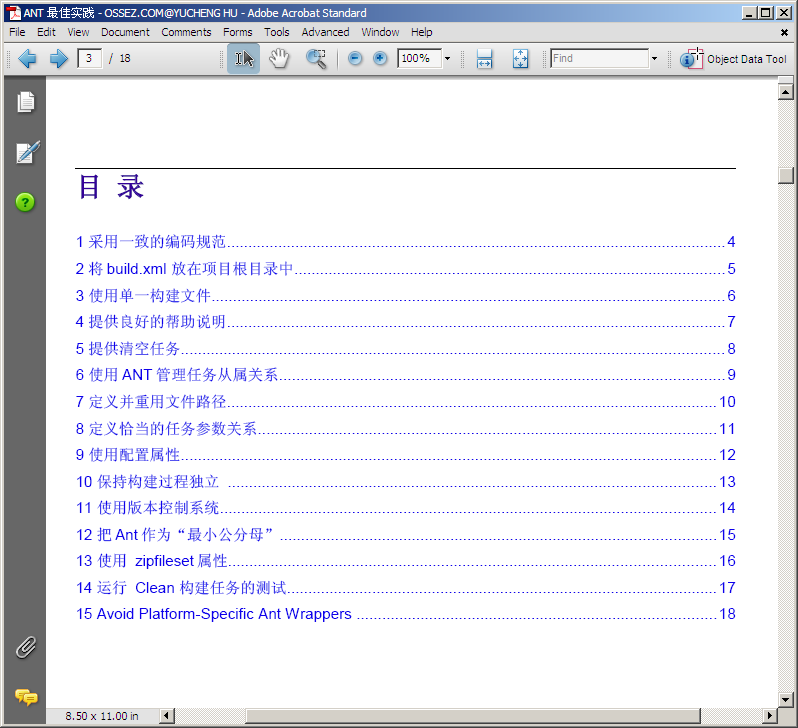Open the Document menu
Screen dimensions: 798x728
pyautogui.click(x=125, y=32)
